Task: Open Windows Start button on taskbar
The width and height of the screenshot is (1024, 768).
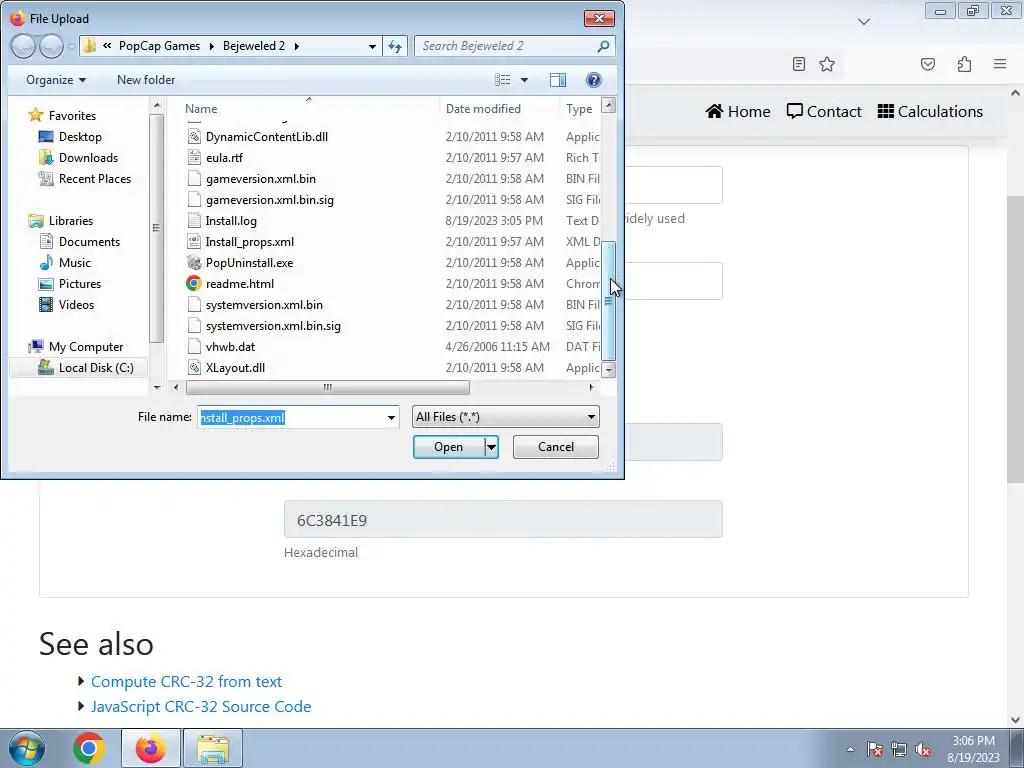Action: click(x=27, y=748)
